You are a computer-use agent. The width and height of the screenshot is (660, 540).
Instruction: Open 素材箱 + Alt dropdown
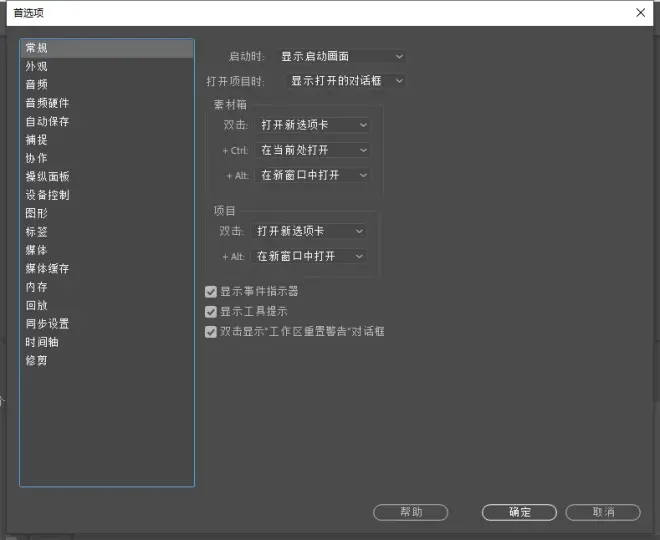[312, 175]
